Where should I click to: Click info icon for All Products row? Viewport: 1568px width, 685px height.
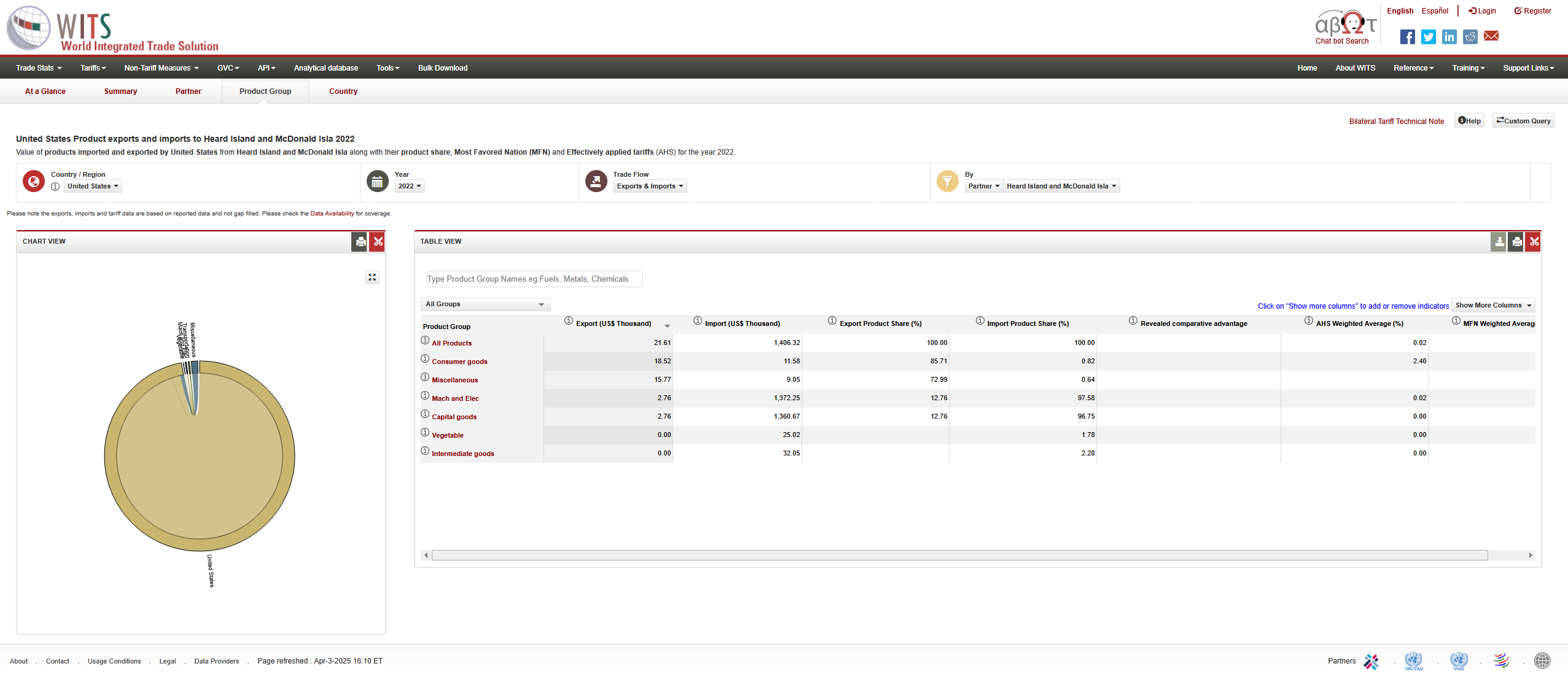coord(424,341)
